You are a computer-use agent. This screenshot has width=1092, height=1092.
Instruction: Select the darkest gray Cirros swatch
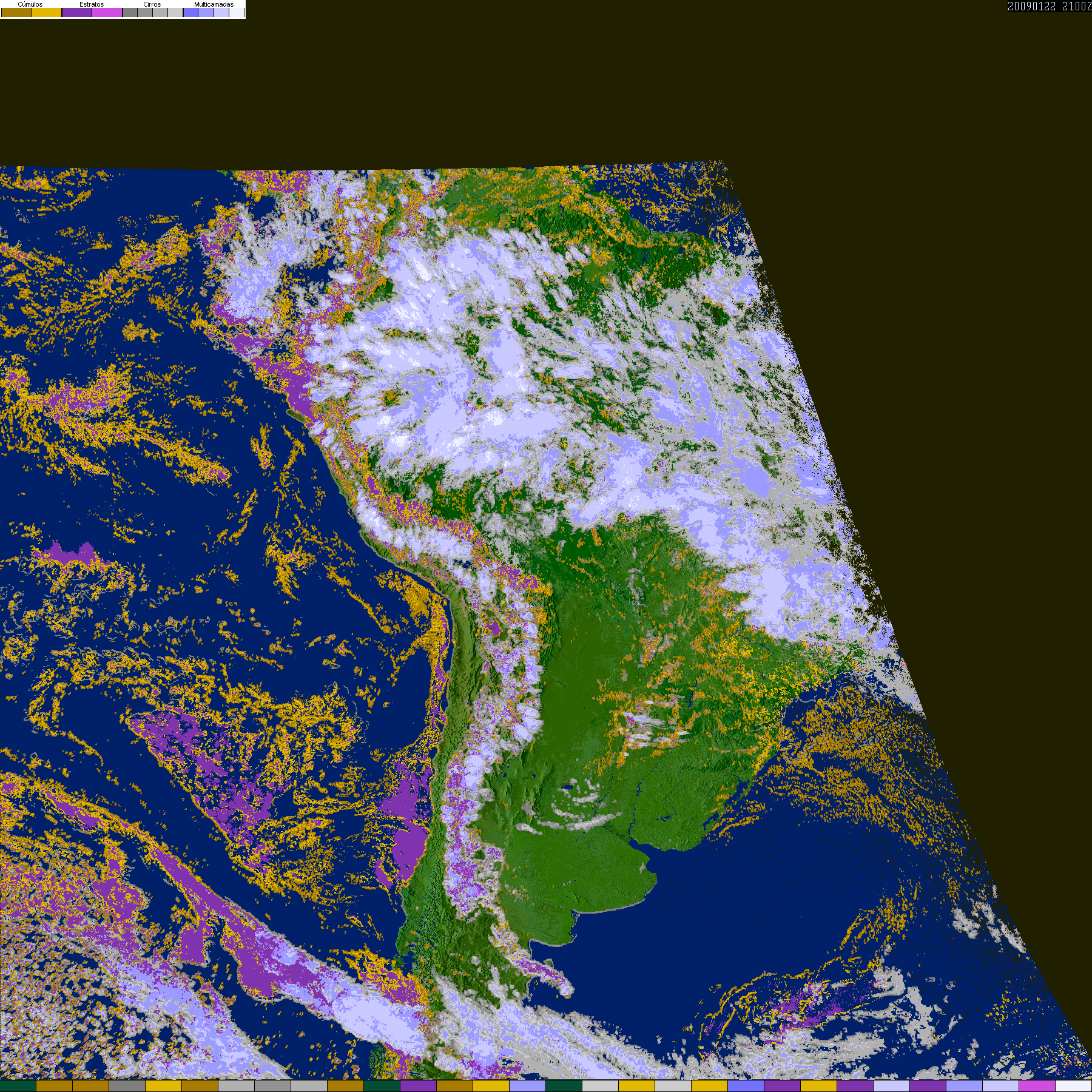pyautogui.click(x=130, y=12)
